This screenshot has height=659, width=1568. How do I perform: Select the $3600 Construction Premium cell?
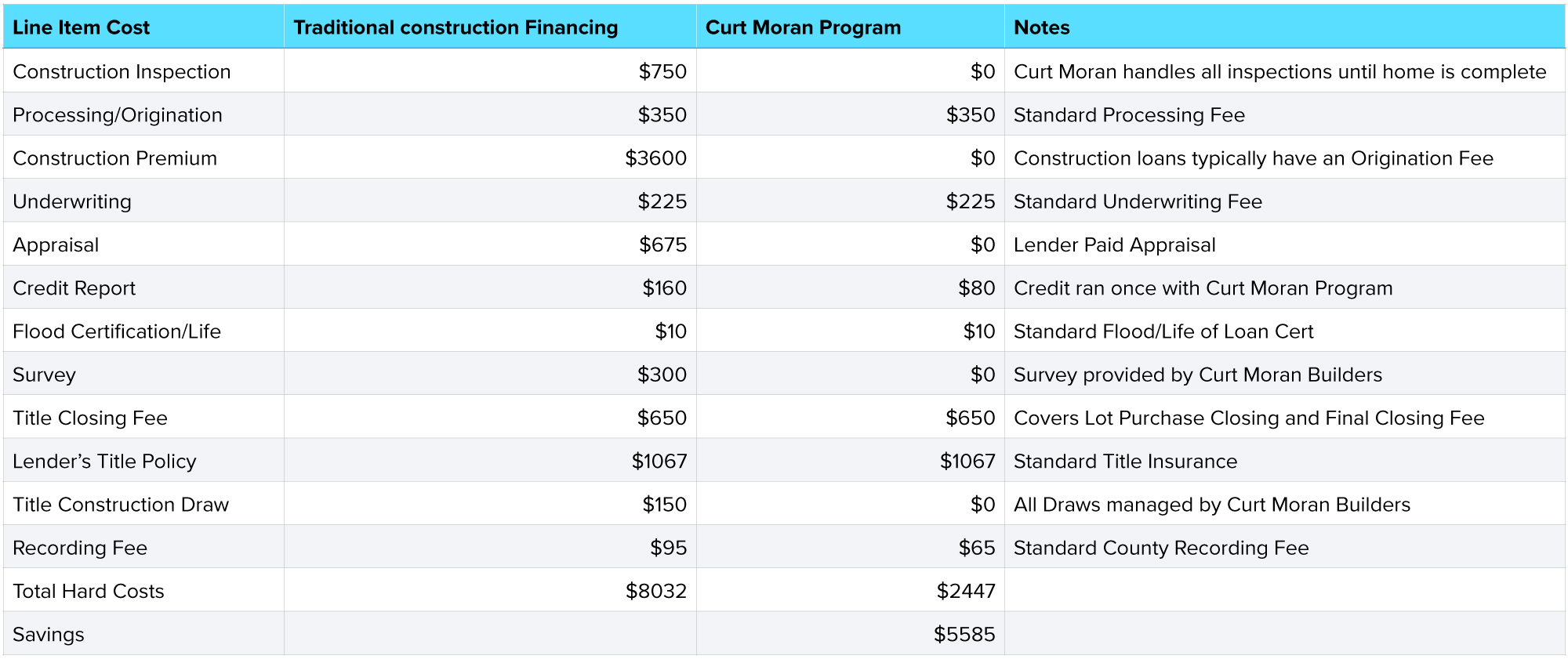pos(655,158)
